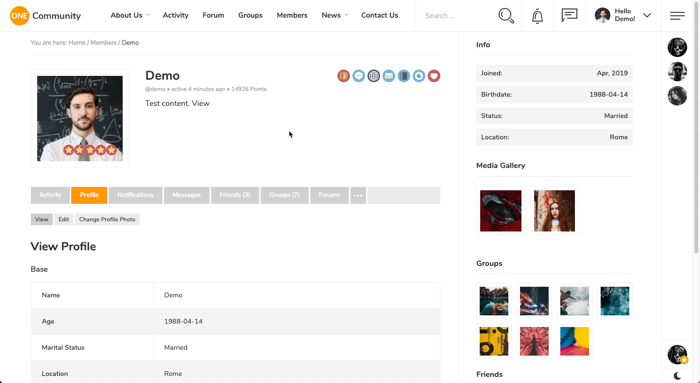Click the green eye badge icon

[x=419, y=76]
